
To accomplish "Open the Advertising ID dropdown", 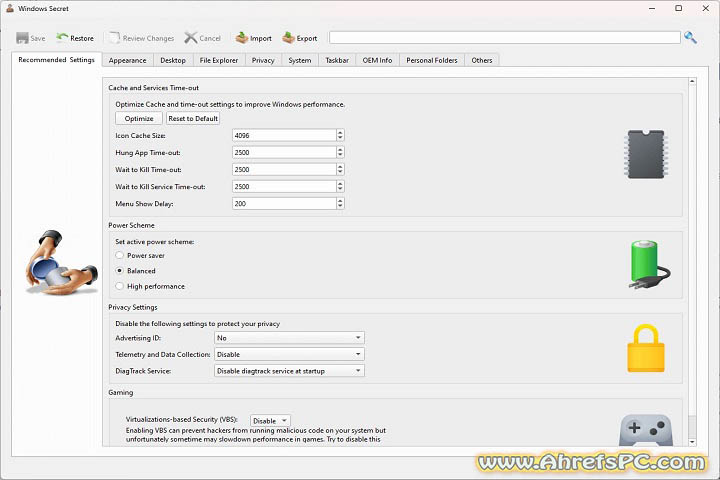I will [289, 338].
